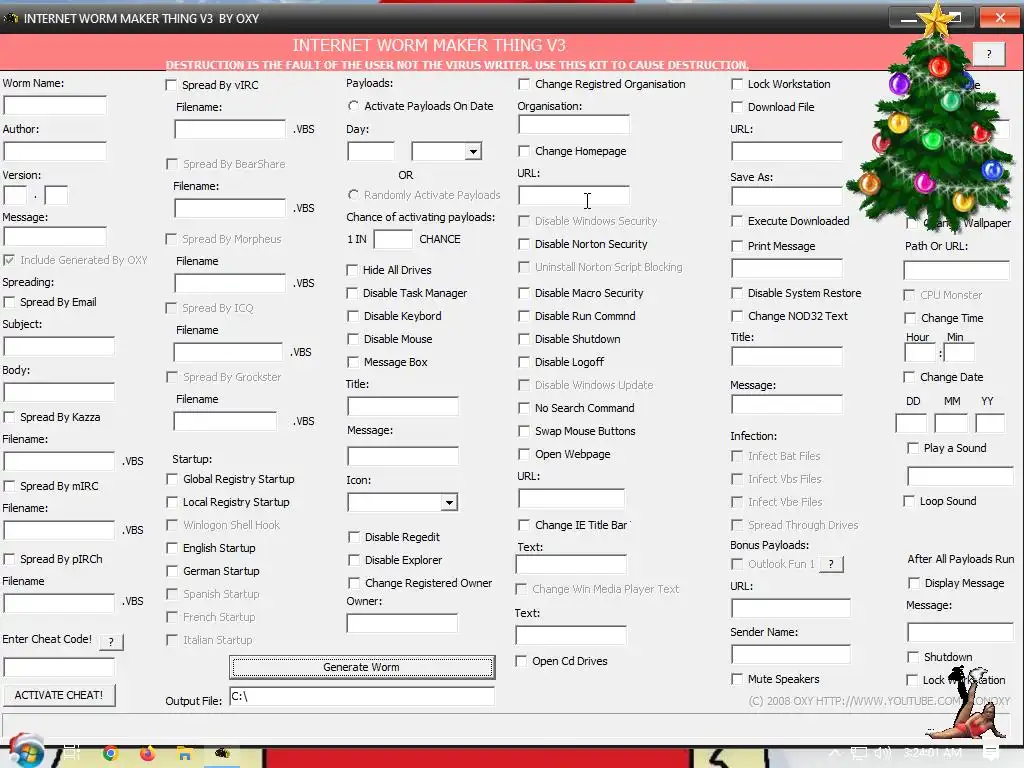Toggle Disable System Restore checkbox

pyautogui.click(x=737, y=293)
